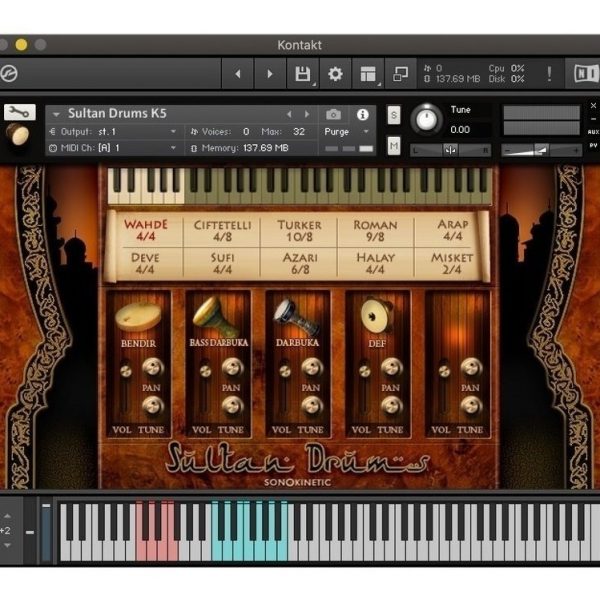Select the Wahde 4/4 rhythm
The height and width of the screenshot is (600, 600).
click(x=145, y=230)
